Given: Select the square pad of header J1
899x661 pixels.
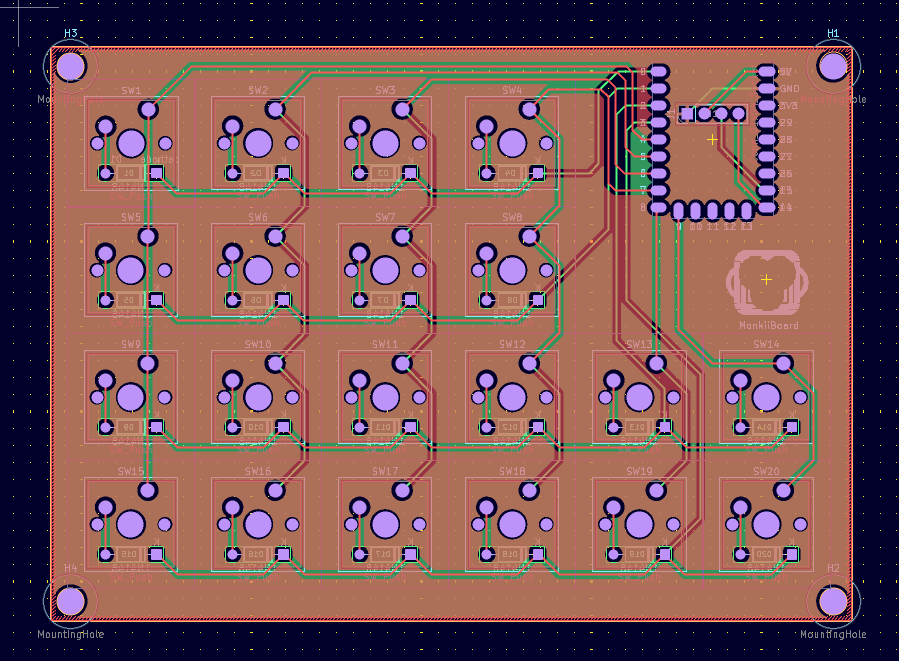Looking at the screenshot, I should pos(687,114).
